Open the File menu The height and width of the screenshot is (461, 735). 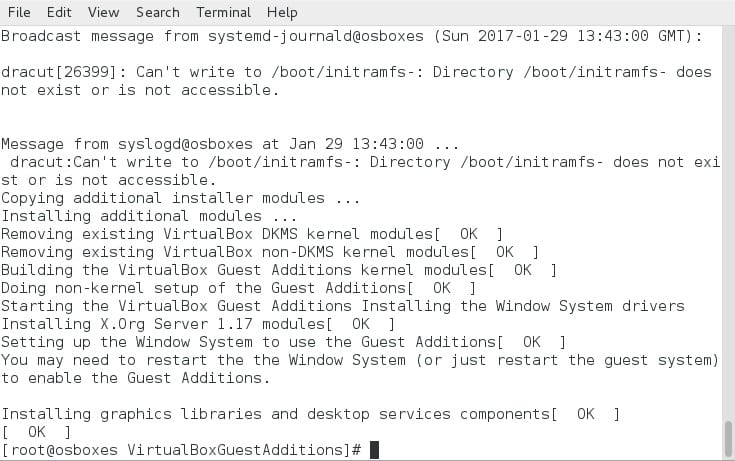(18, 12)
